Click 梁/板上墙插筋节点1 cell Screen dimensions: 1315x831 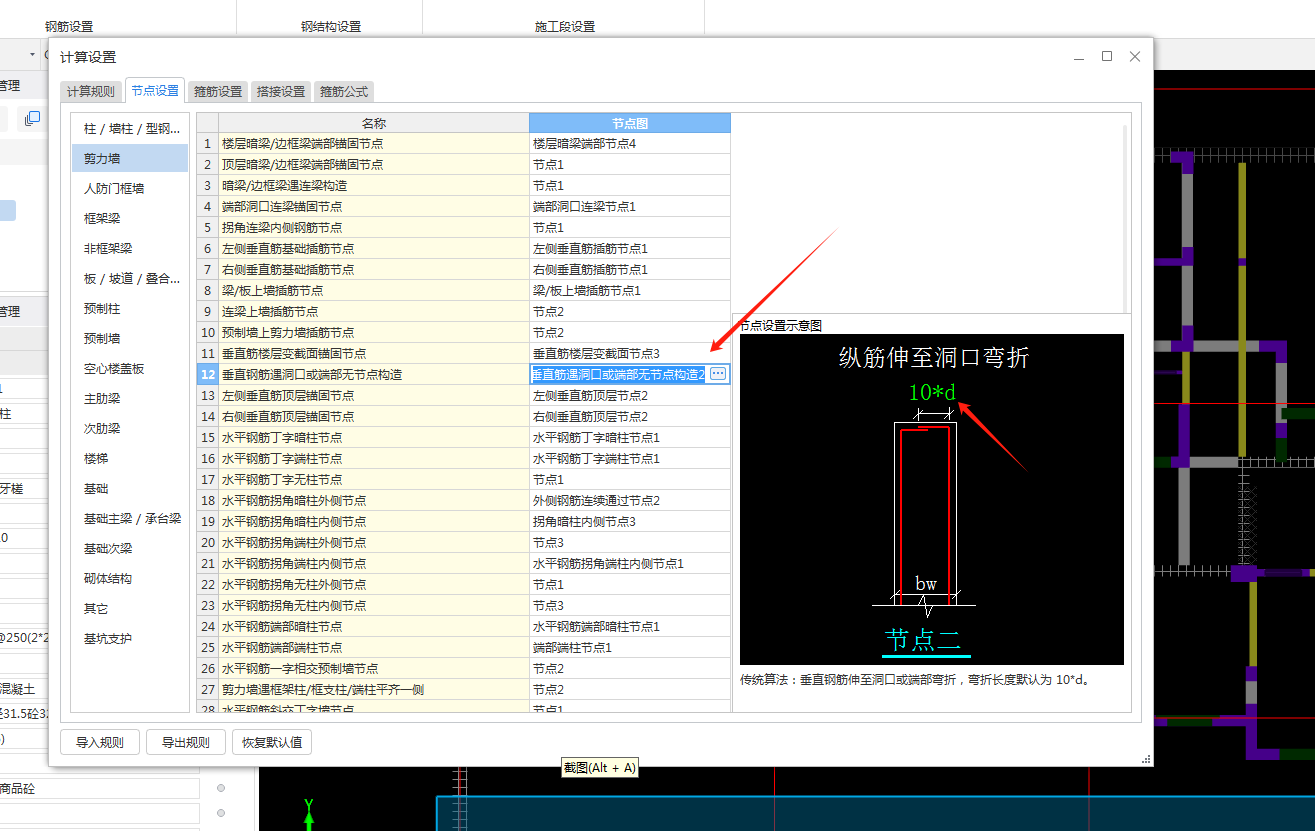coord(630,291)
